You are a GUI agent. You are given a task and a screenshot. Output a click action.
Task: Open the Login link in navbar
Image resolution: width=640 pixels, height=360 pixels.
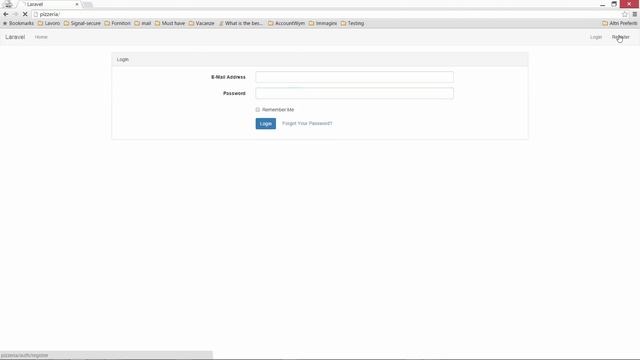[x=596, y=37]
